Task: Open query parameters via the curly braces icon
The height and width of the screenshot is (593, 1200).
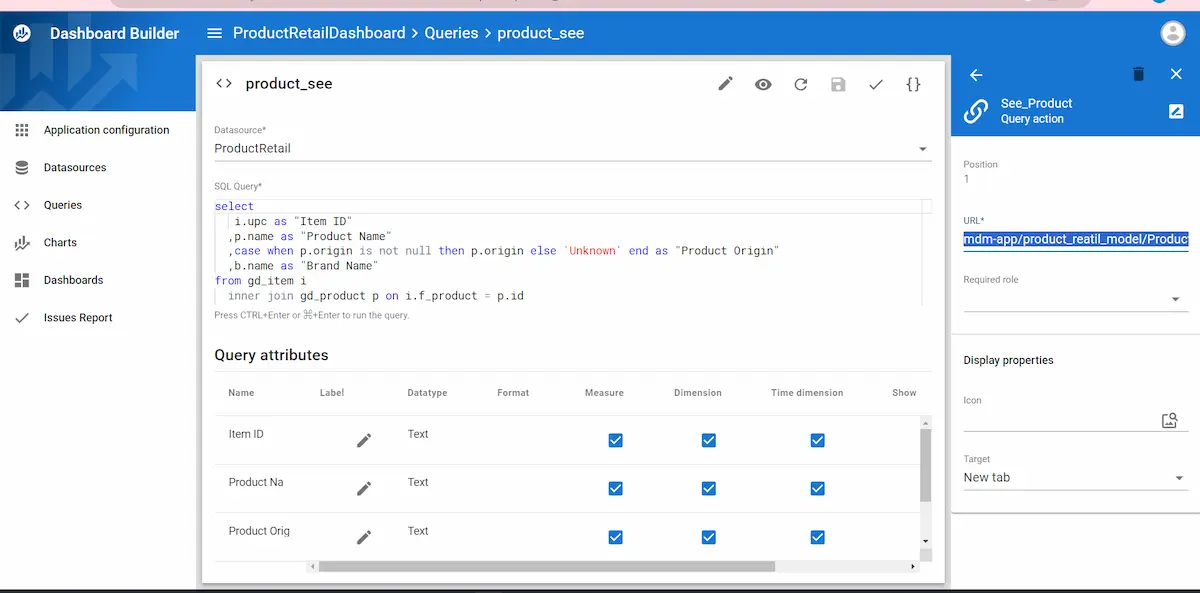Action: [913, 84]
